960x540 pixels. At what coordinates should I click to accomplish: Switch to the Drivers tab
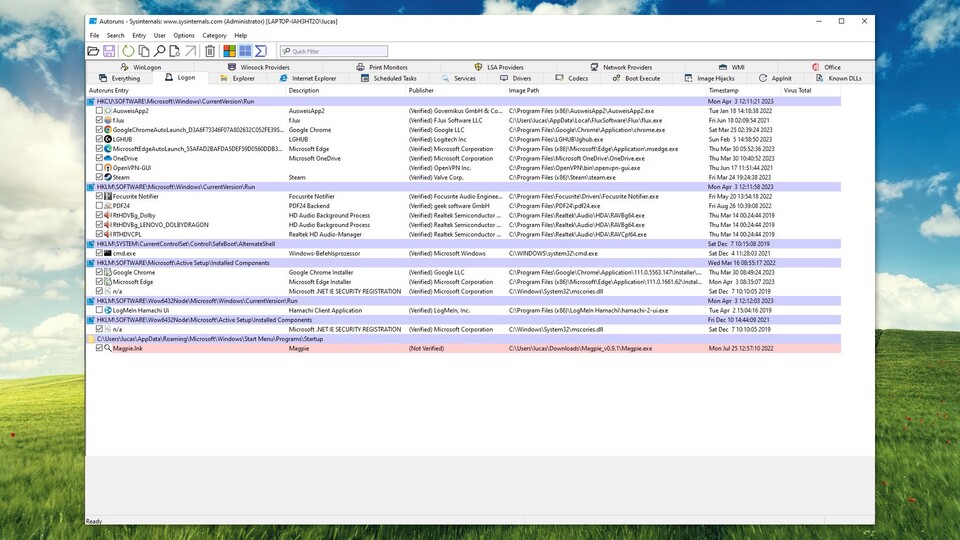(516, 78)
